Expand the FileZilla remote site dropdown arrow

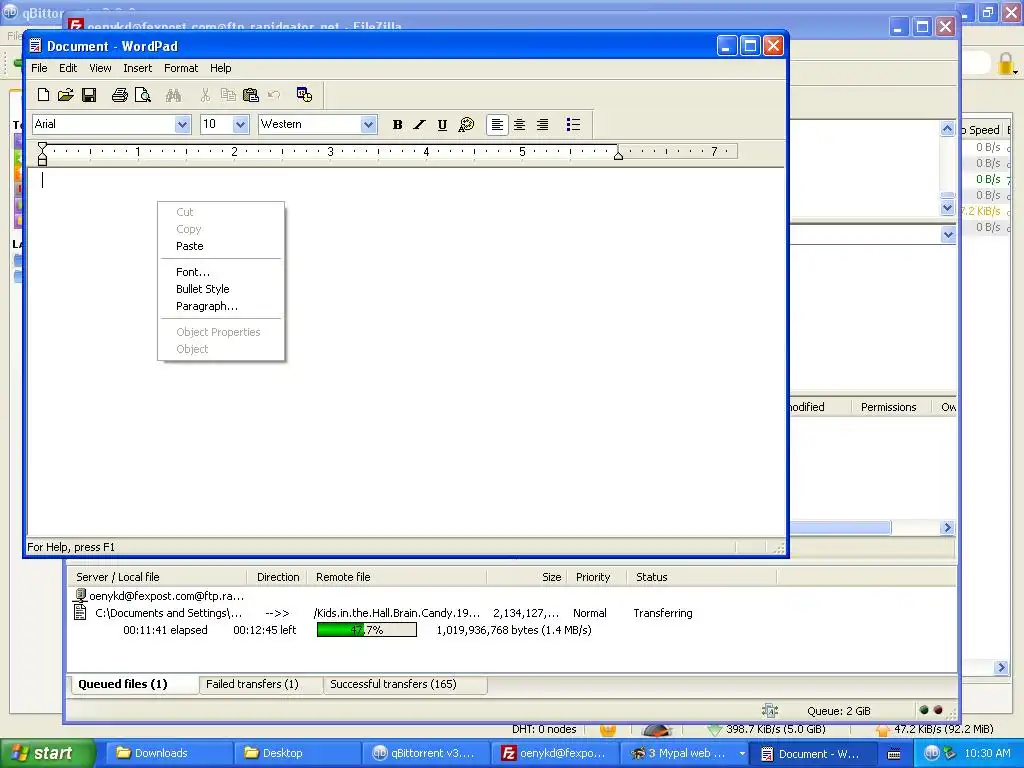(948, 234)
